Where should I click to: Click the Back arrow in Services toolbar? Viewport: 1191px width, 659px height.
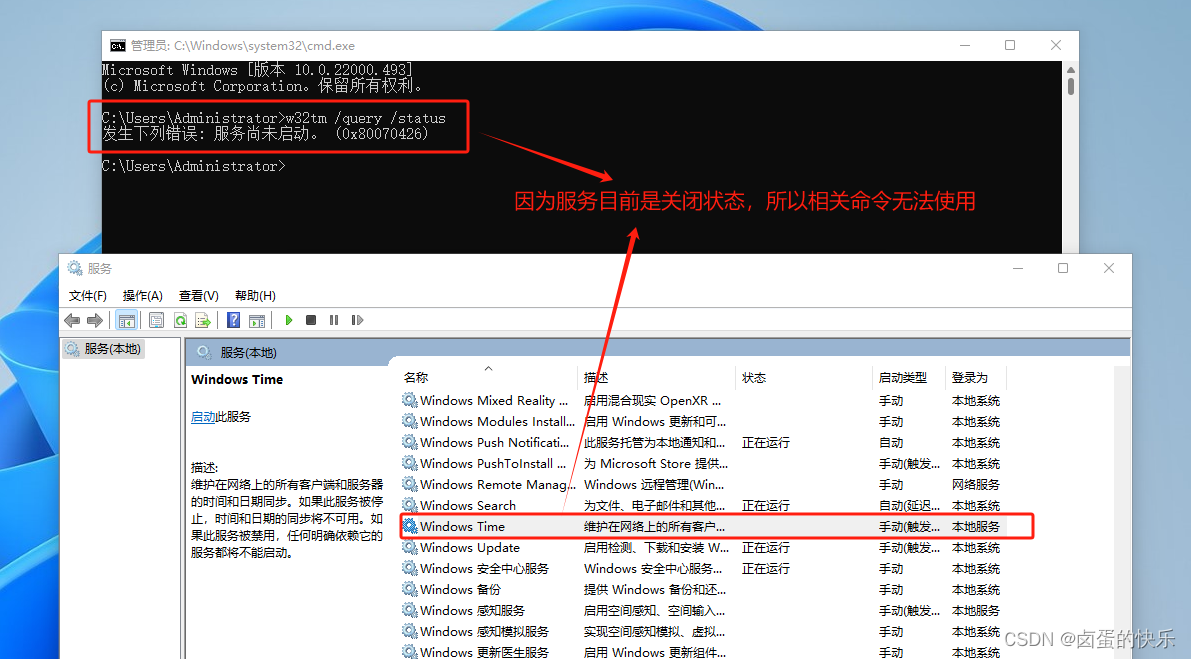click(x=72, y=320)
